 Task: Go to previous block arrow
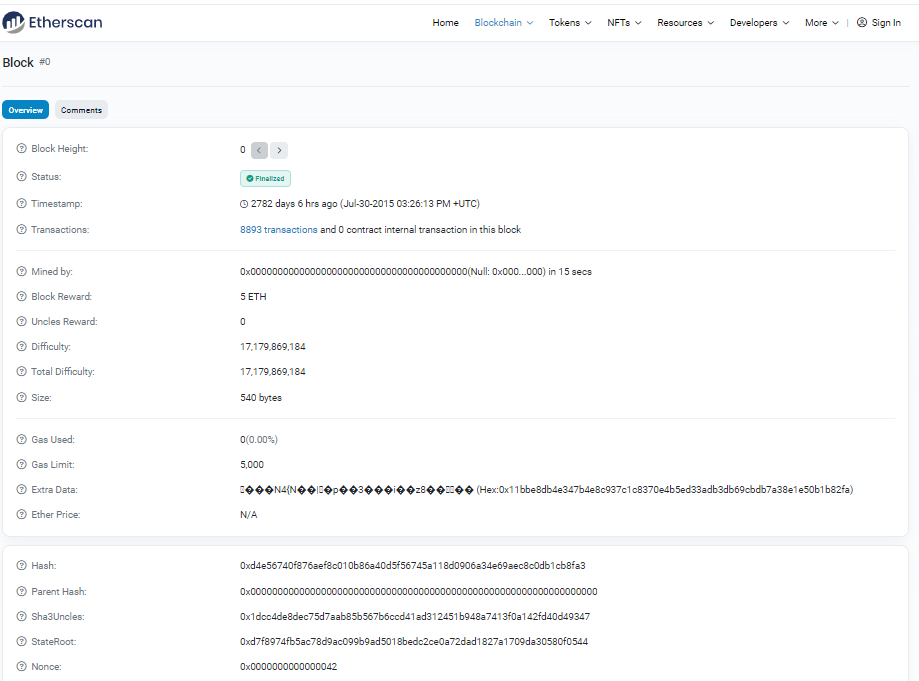[259, 150]
